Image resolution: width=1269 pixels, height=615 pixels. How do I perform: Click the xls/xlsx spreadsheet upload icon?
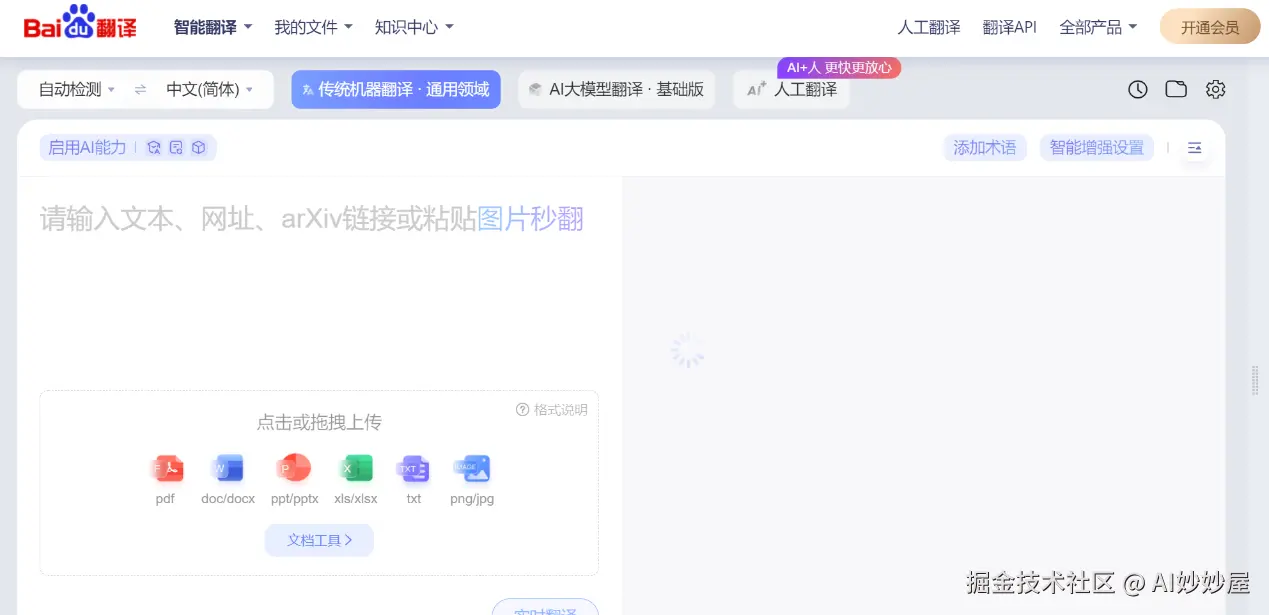[356, 468]
